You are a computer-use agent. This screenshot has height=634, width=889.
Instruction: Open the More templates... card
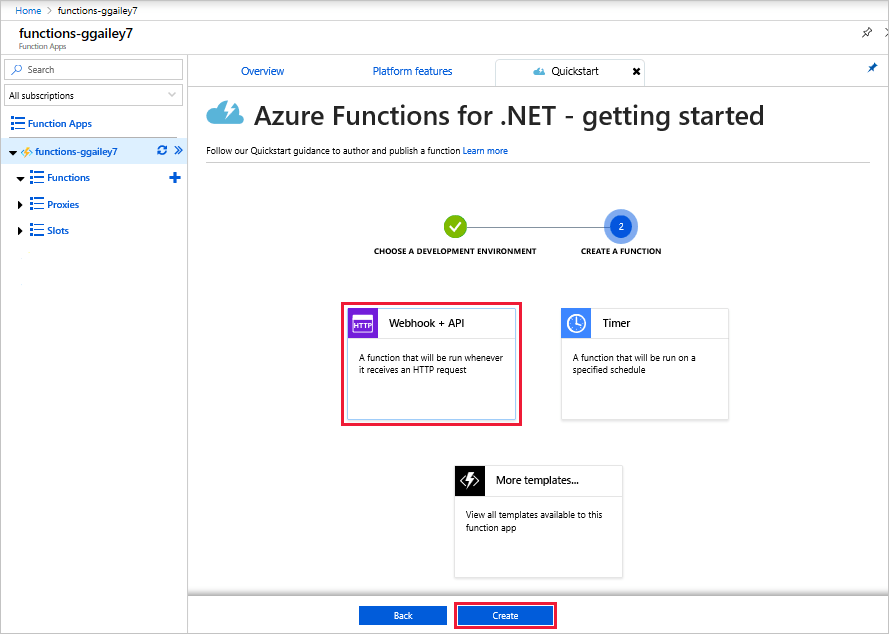[x=539, y=522]
